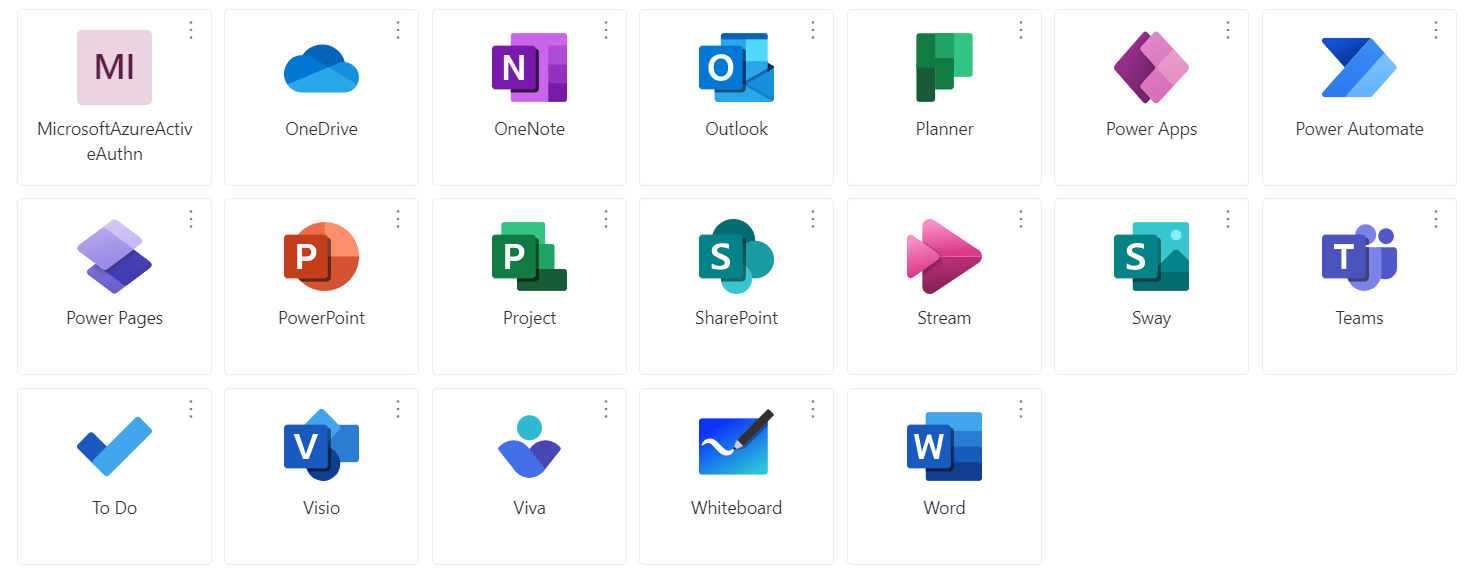This screenshot has height=587, width=1469.
Task: Click the "Outlook" label text
Action: pos(736,129)
